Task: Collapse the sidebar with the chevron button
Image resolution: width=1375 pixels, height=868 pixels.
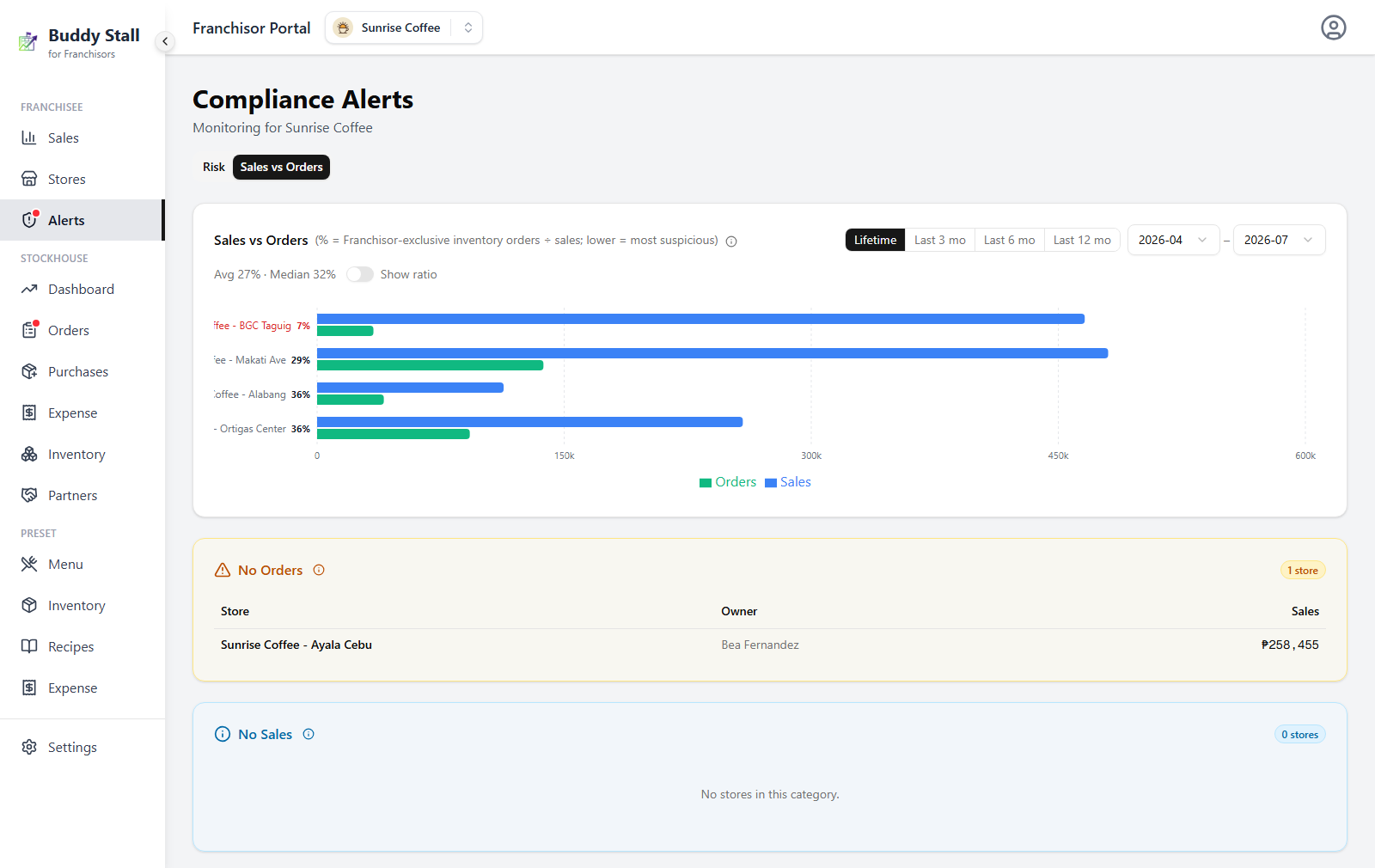Action: (165, 41)
